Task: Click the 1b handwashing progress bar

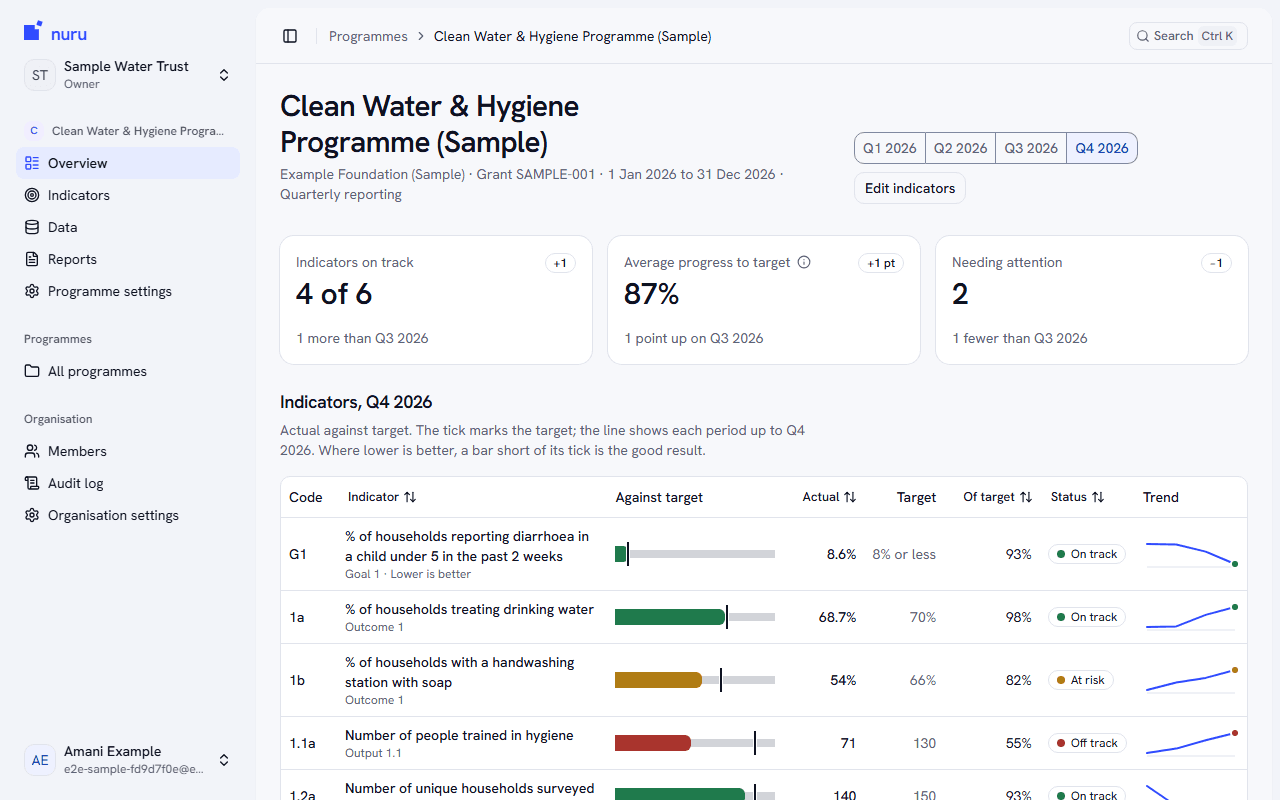Action: [695, 680]
